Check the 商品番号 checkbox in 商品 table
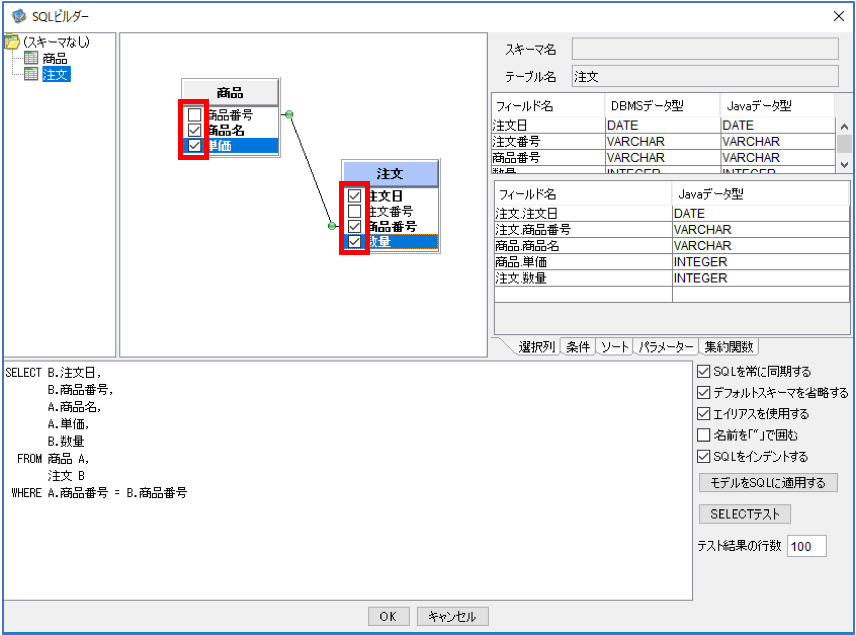The width and height of the screenshot is (856, 635). point(194,115)
